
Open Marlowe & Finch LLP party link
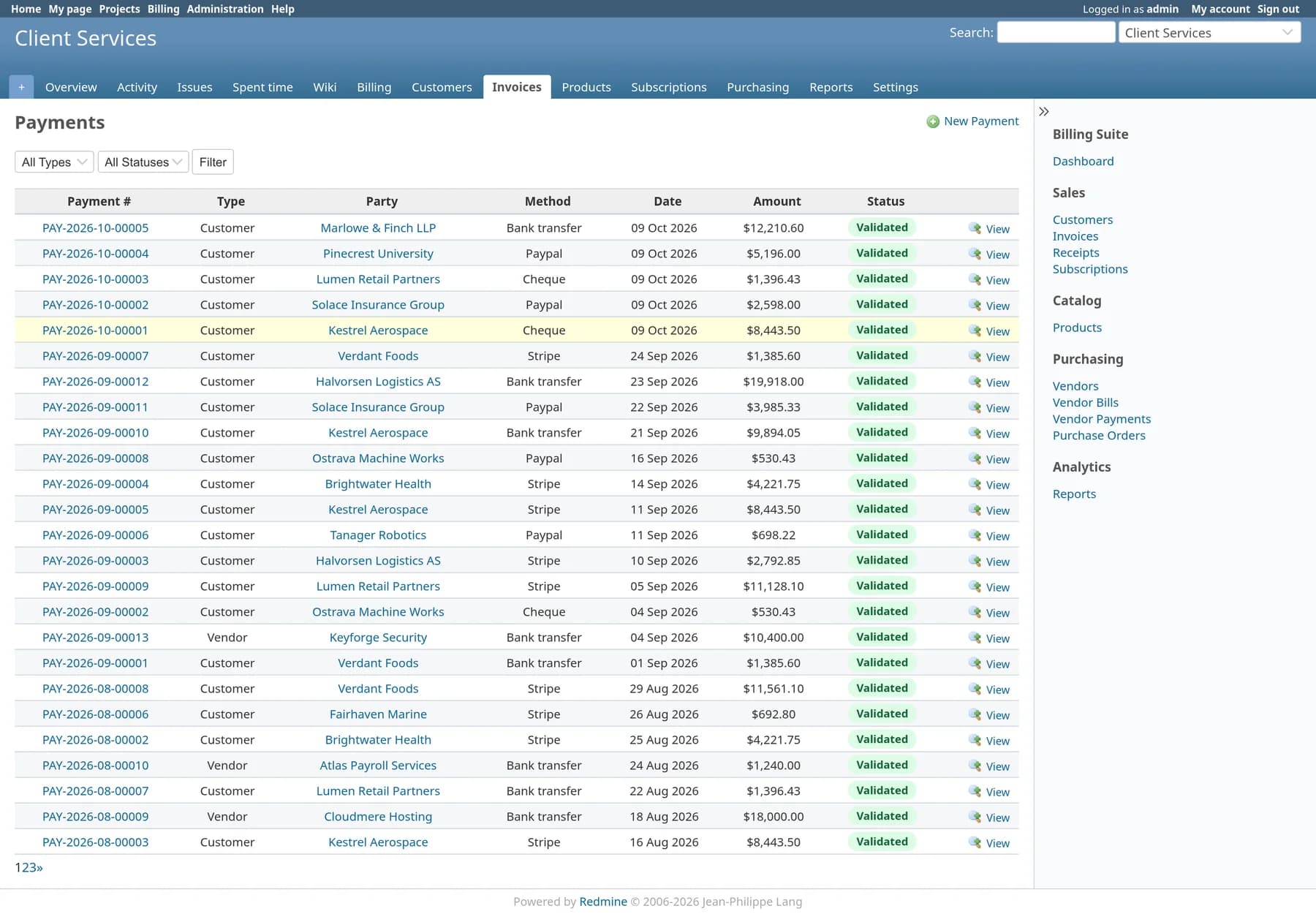[x=378, y=228]
